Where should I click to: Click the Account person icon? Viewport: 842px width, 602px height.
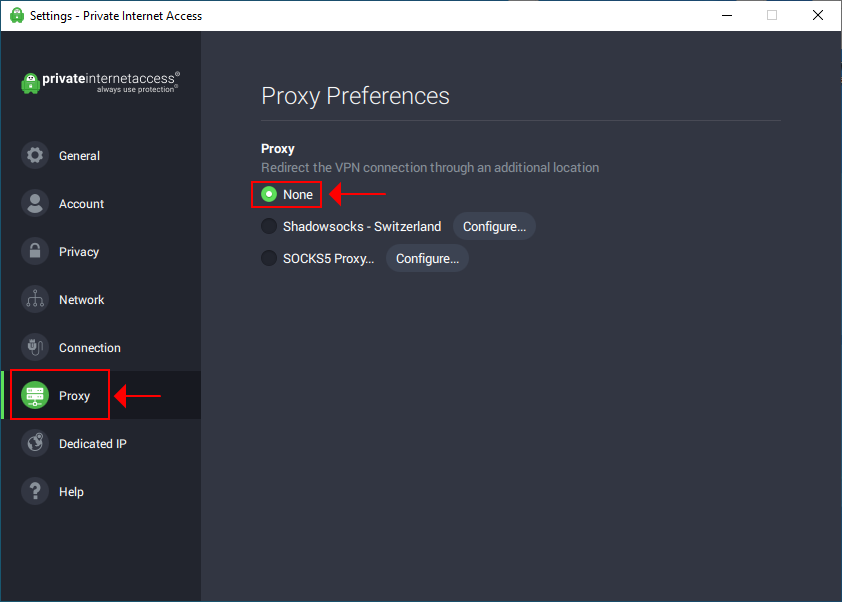[x=35, y=204]
